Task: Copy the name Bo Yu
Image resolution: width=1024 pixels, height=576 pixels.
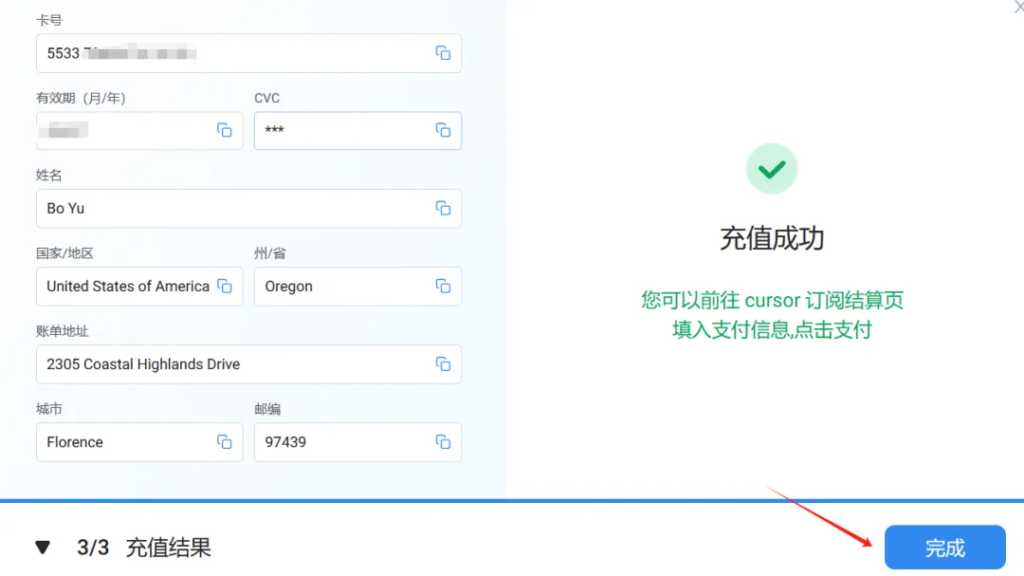Action: coord(443,208)
